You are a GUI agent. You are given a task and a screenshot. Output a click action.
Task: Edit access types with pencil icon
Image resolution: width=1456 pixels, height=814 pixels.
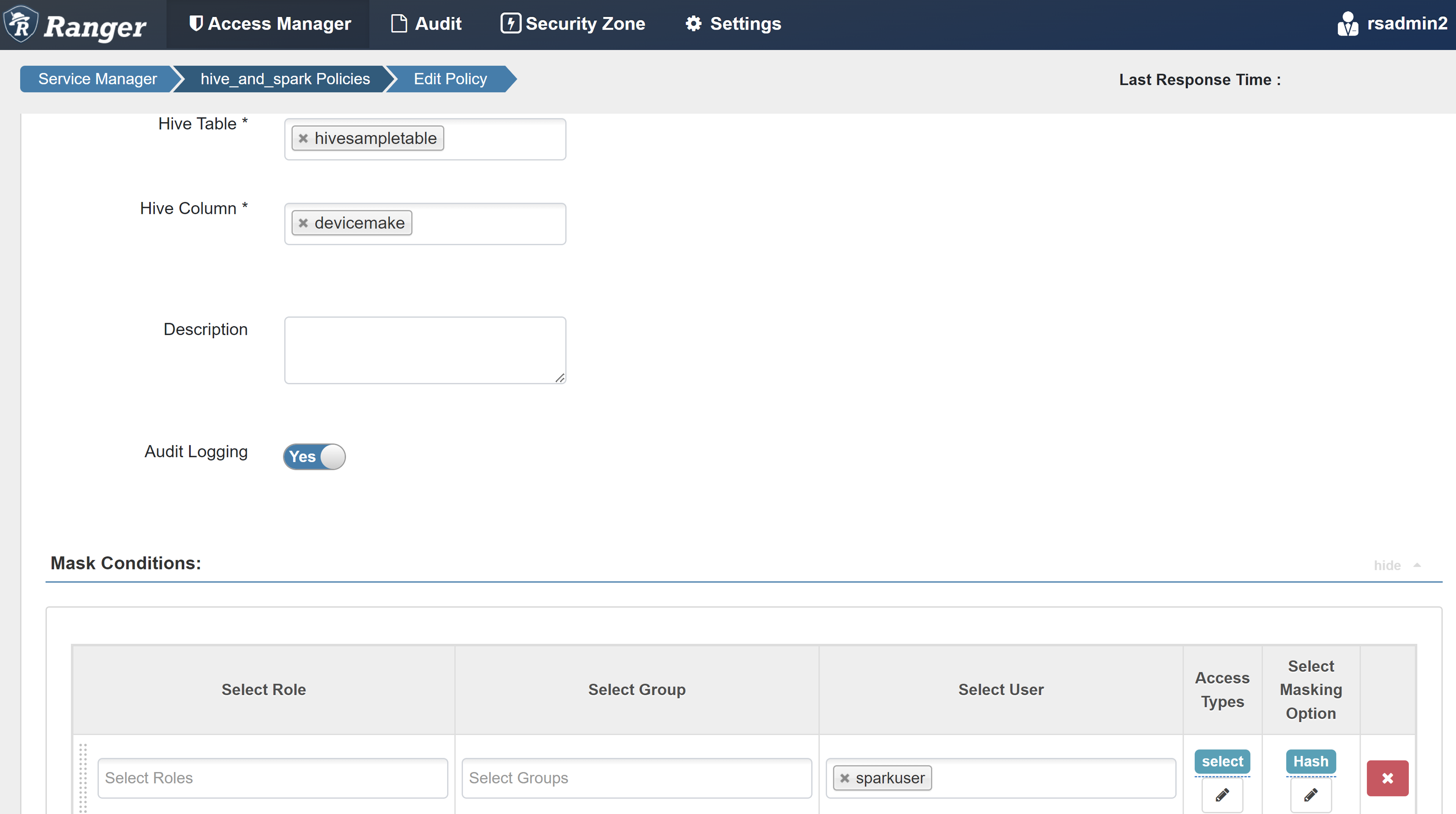pos(1222,795)
